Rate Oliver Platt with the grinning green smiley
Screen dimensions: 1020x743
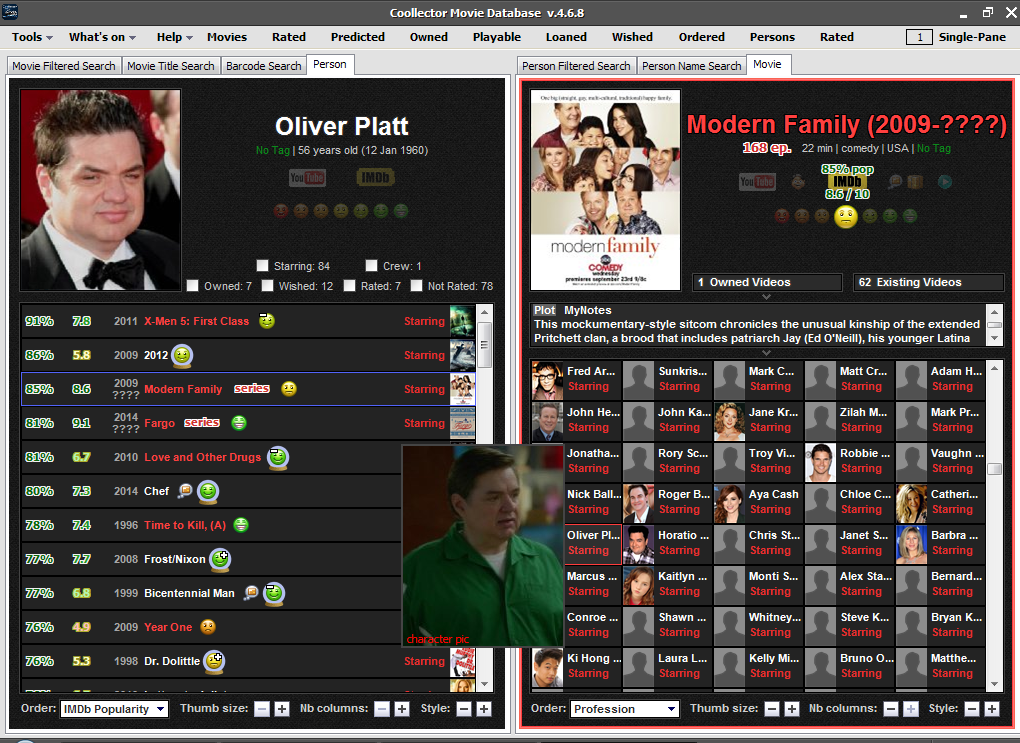pyautogui.click(x=401, y=211)
